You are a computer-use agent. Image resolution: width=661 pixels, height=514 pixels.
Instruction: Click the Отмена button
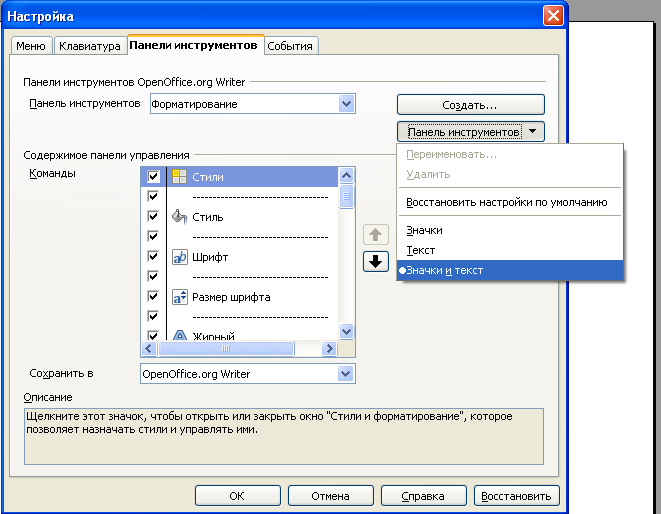(330, 495)
